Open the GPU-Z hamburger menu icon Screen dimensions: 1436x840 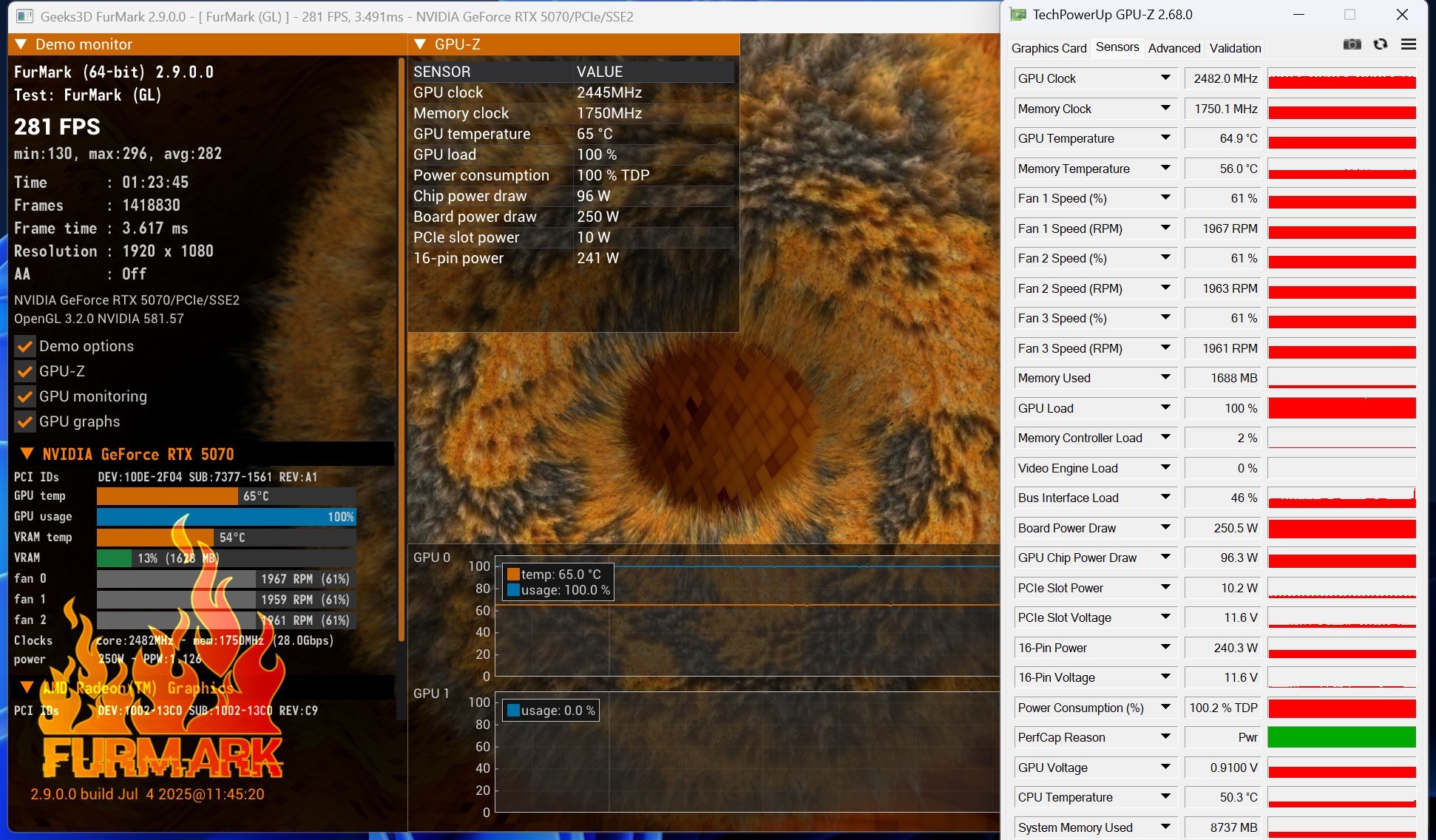click(x=1408, y=44)
